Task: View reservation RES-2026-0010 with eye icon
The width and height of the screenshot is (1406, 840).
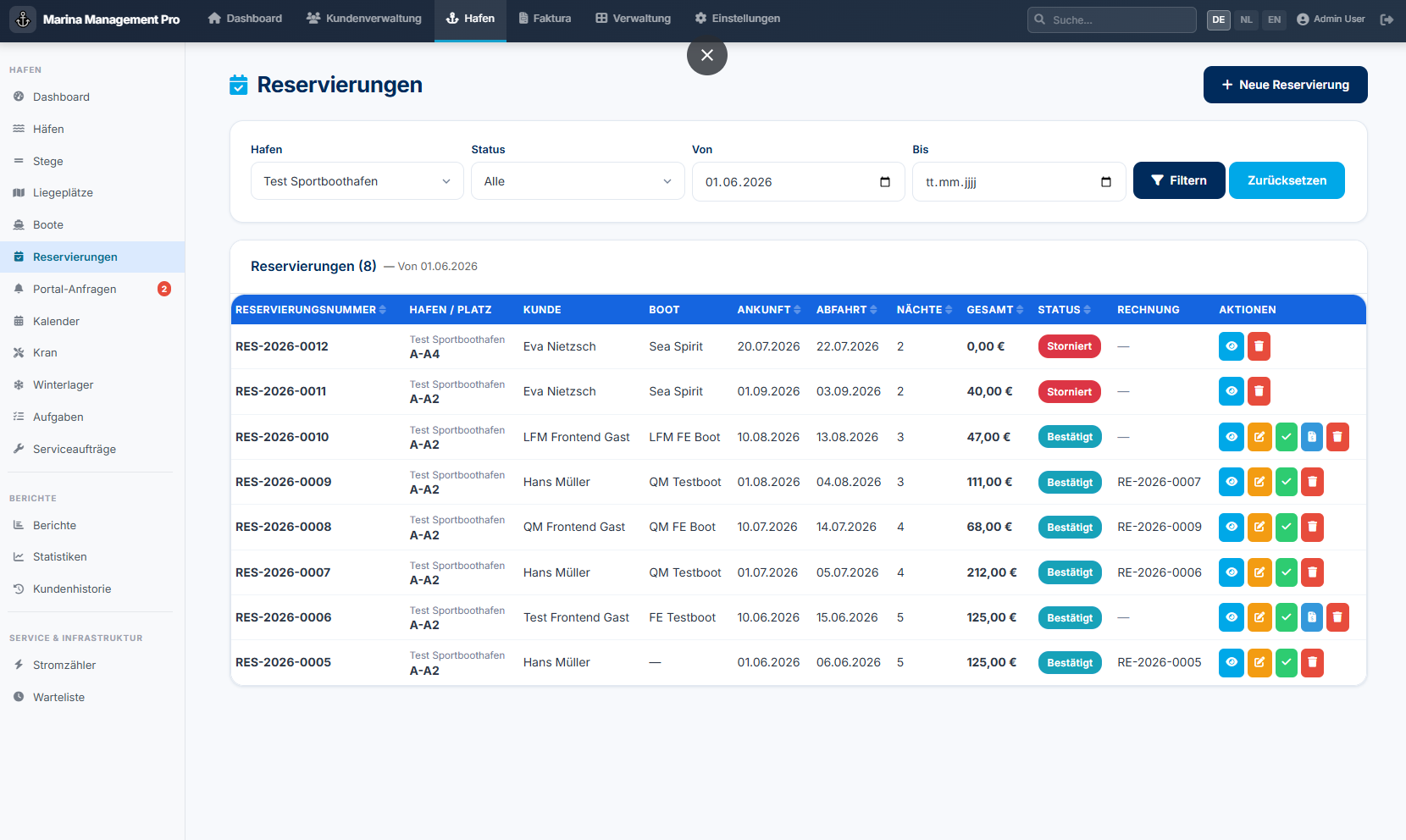Action: (x=1232, y=437)
